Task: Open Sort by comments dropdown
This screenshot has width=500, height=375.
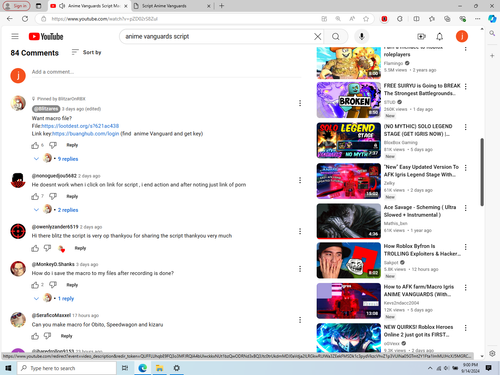Action: pyautogui.click(x=86, y=52)
